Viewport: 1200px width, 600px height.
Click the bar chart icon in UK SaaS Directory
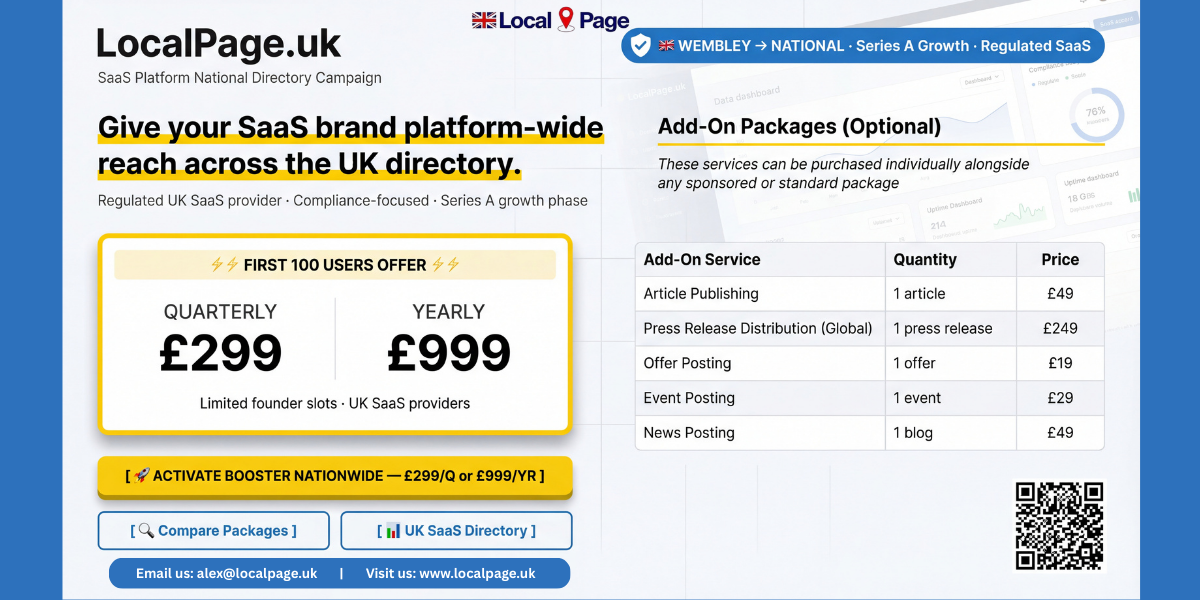pyautogui.click(x=393, y=531)
